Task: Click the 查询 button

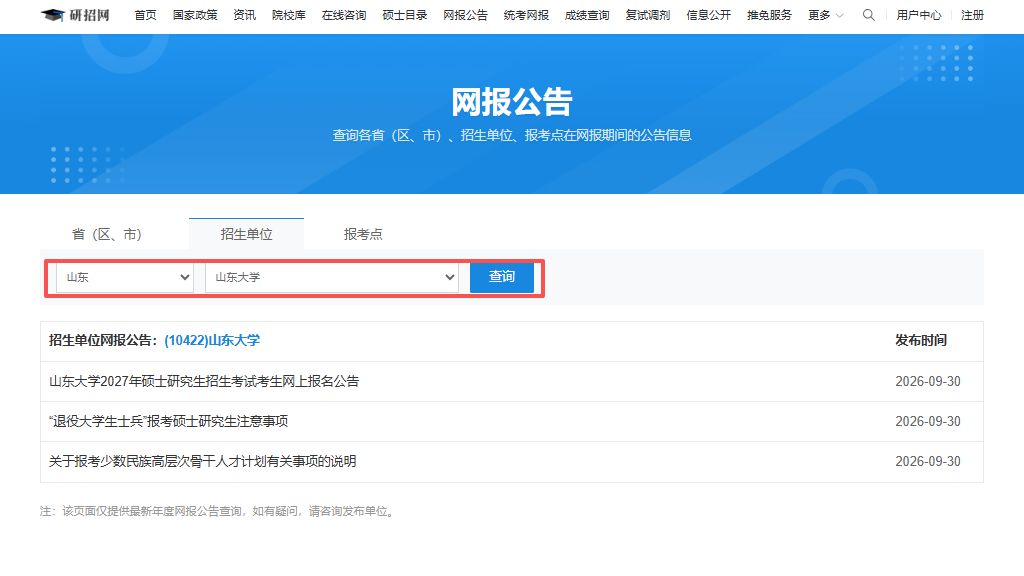Action: pos(502,277)
